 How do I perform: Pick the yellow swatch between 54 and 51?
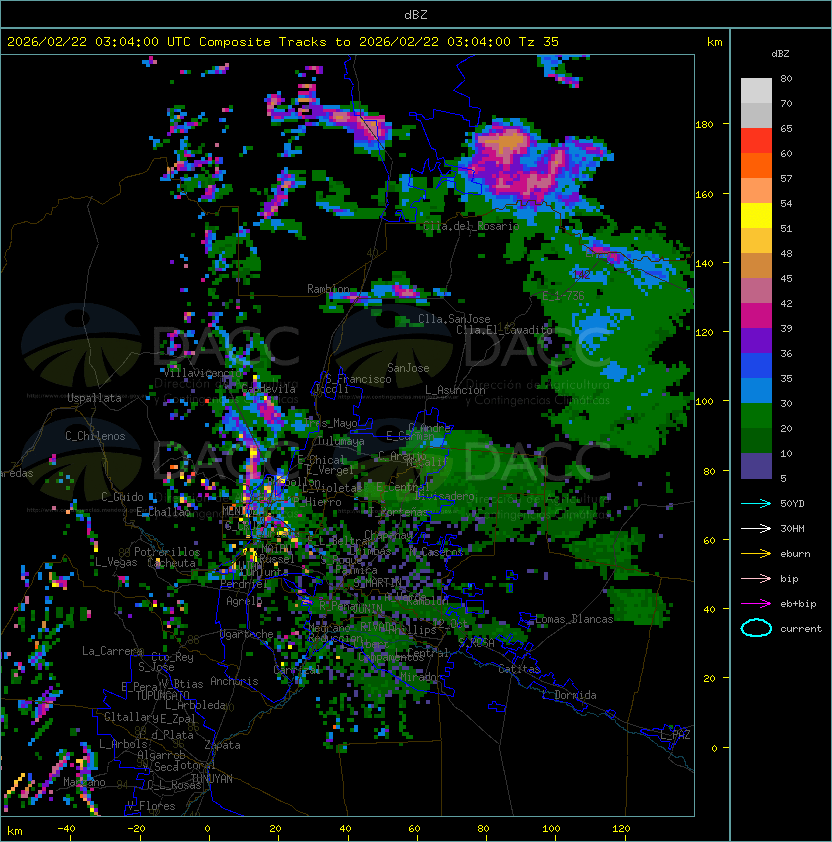point(756,215)
